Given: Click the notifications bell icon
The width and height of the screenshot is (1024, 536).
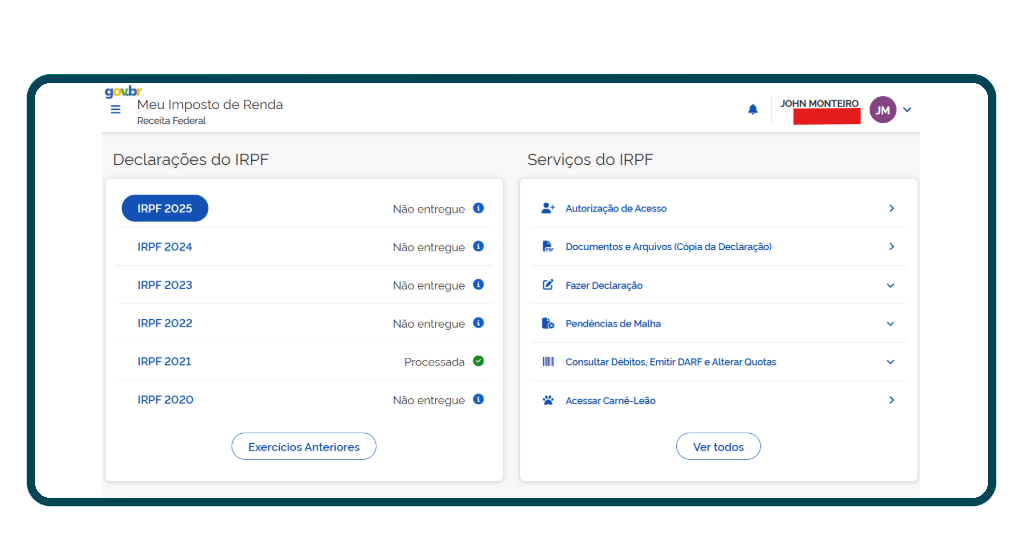Looking at the screenshot, I should 753,110.
